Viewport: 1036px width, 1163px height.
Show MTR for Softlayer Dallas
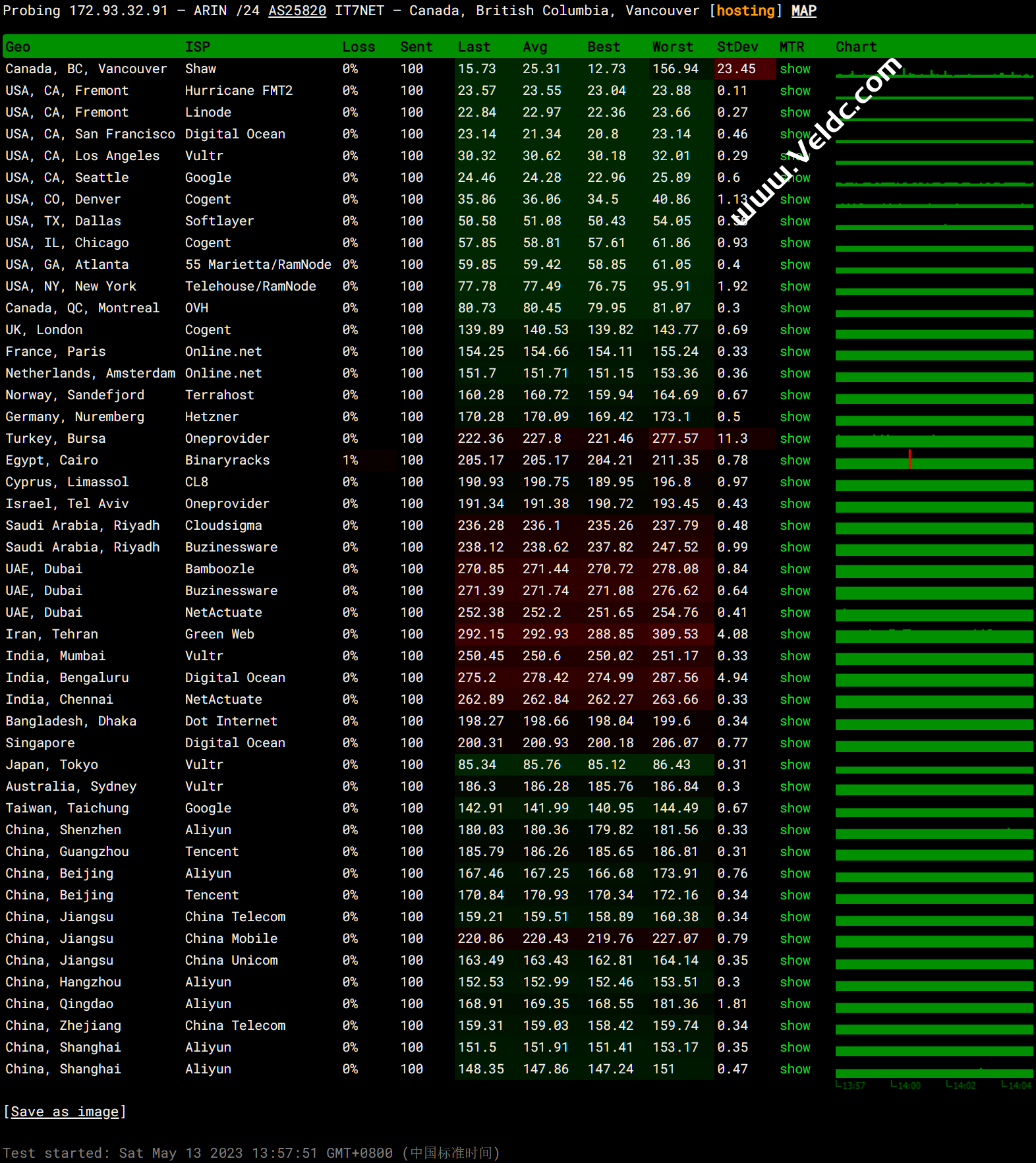(x=795, y=221)
